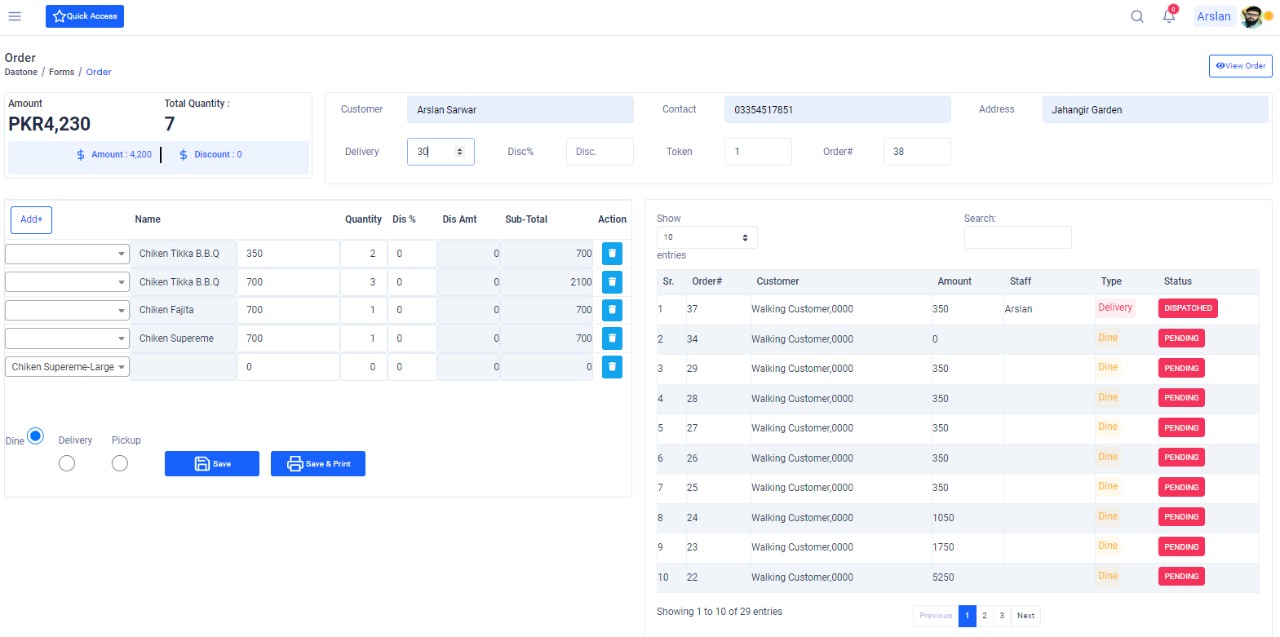This screenshot has height=637, width=1280.
Task: Remove the first Chiken Tikka B.B.Q row
Action: point(612,254)
